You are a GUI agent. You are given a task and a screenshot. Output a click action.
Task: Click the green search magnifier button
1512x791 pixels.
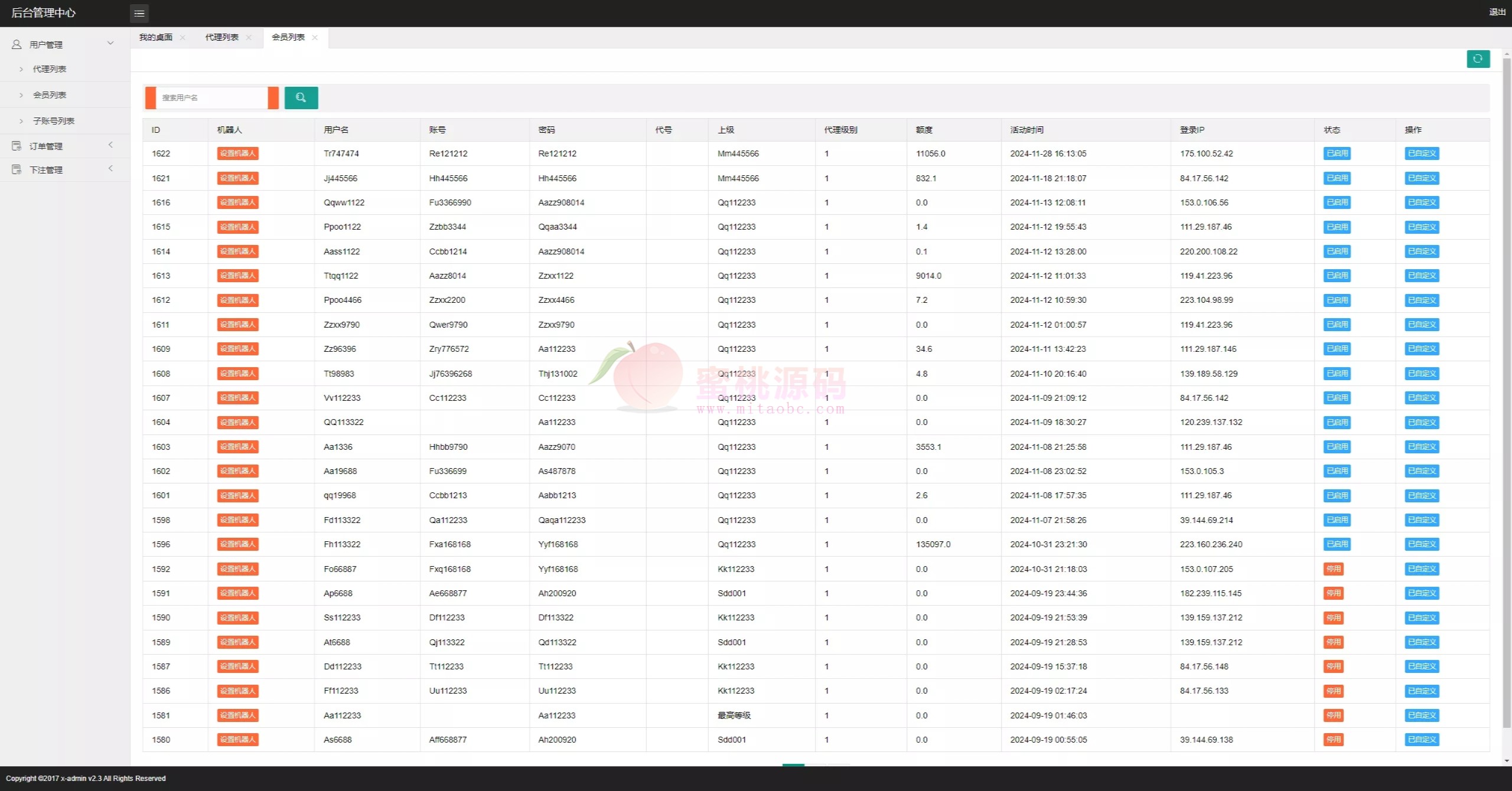tap(301, 98)
